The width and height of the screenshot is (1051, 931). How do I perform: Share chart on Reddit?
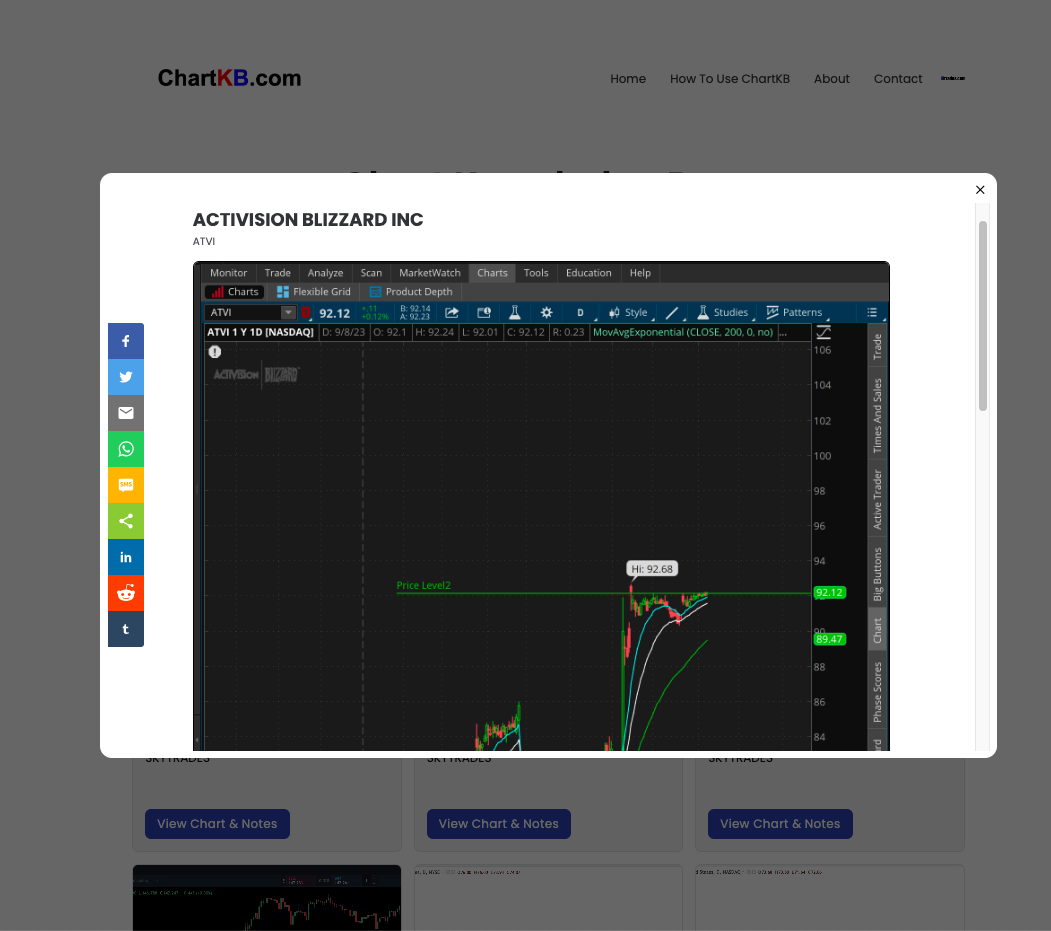click(125, 593)
